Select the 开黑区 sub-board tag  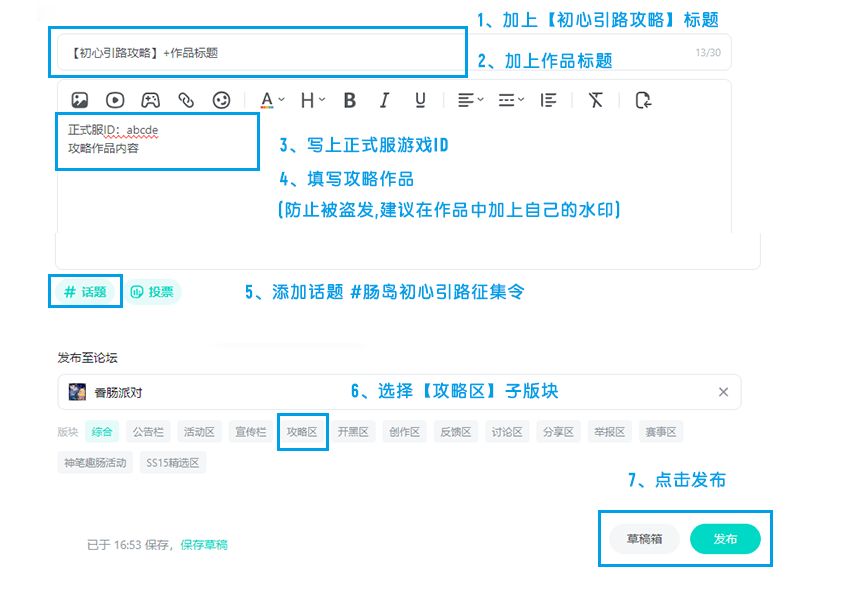tap(353, 432)
